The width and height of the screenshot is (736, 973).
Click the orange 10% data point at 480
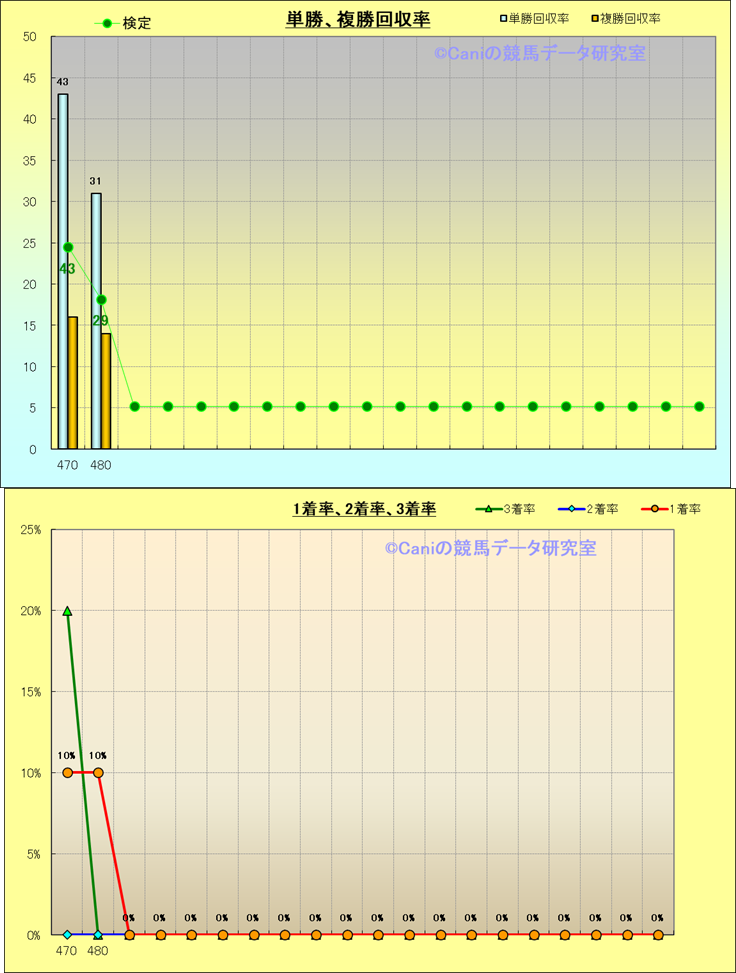(98, 773)
